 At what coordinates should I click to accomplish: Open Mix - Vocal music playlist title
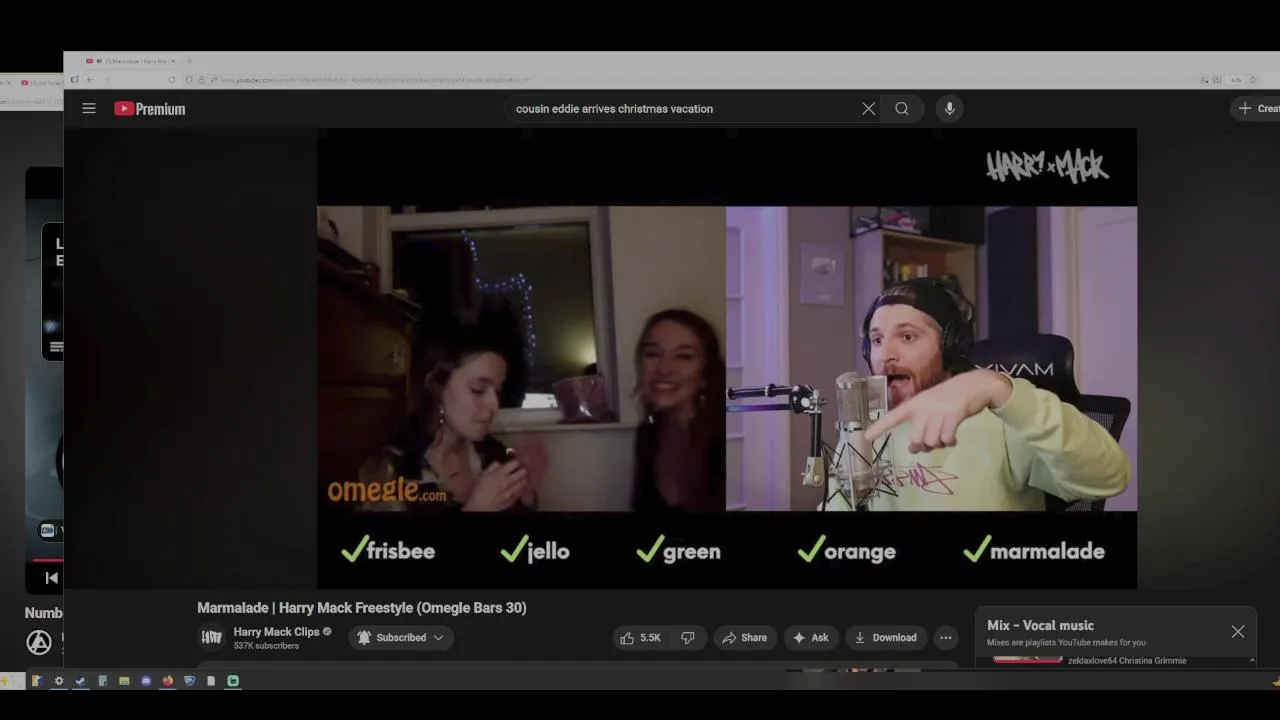[1040, 625]
